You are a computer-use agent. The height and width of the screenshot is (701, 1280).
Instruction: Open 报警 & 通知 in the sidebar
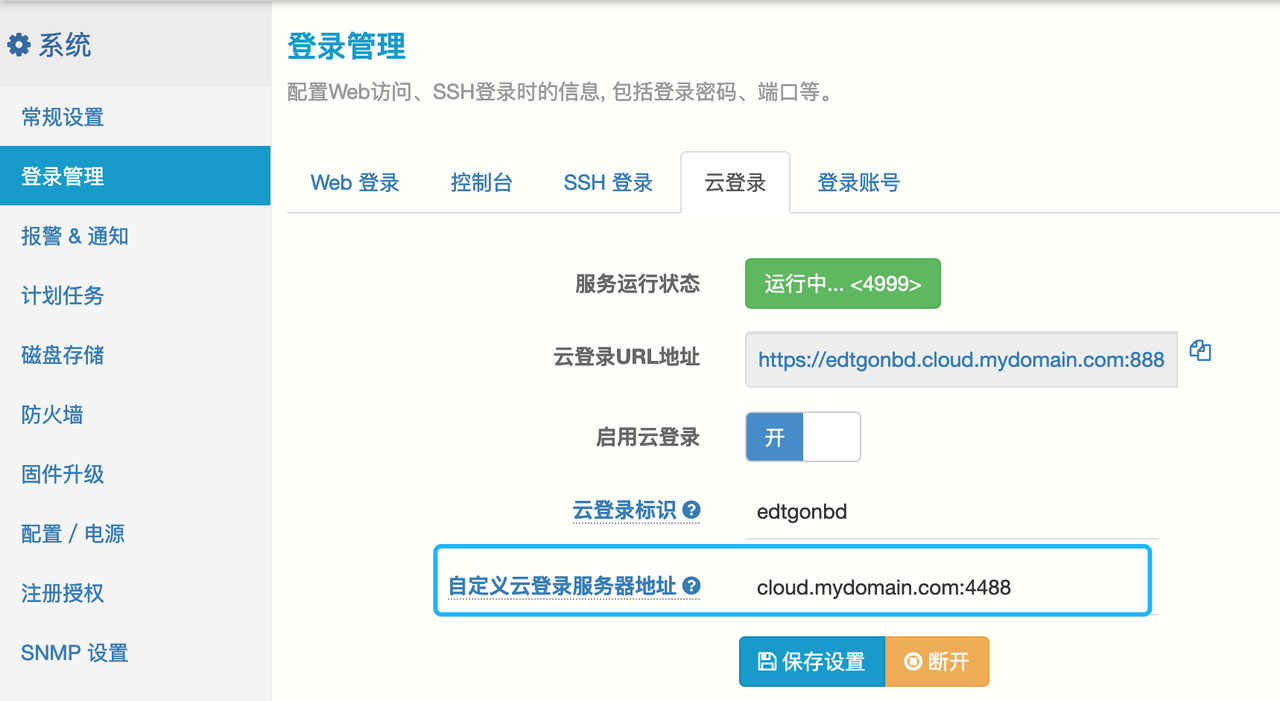pyautogui.click(x=75, y=236)
